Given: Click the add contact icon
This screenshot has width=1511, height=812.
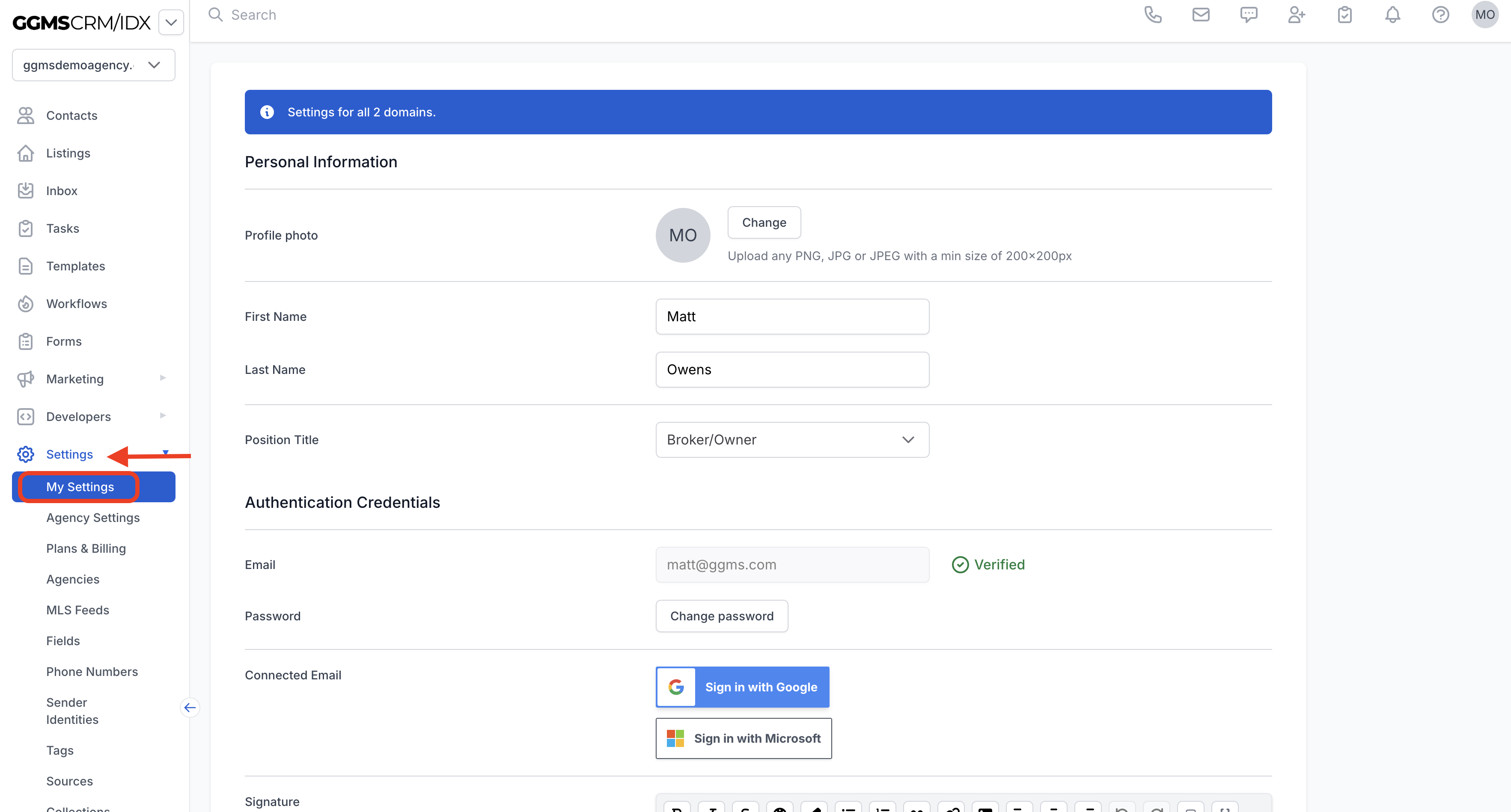Looking at the screenshot, I should [x=1296, y=15].
